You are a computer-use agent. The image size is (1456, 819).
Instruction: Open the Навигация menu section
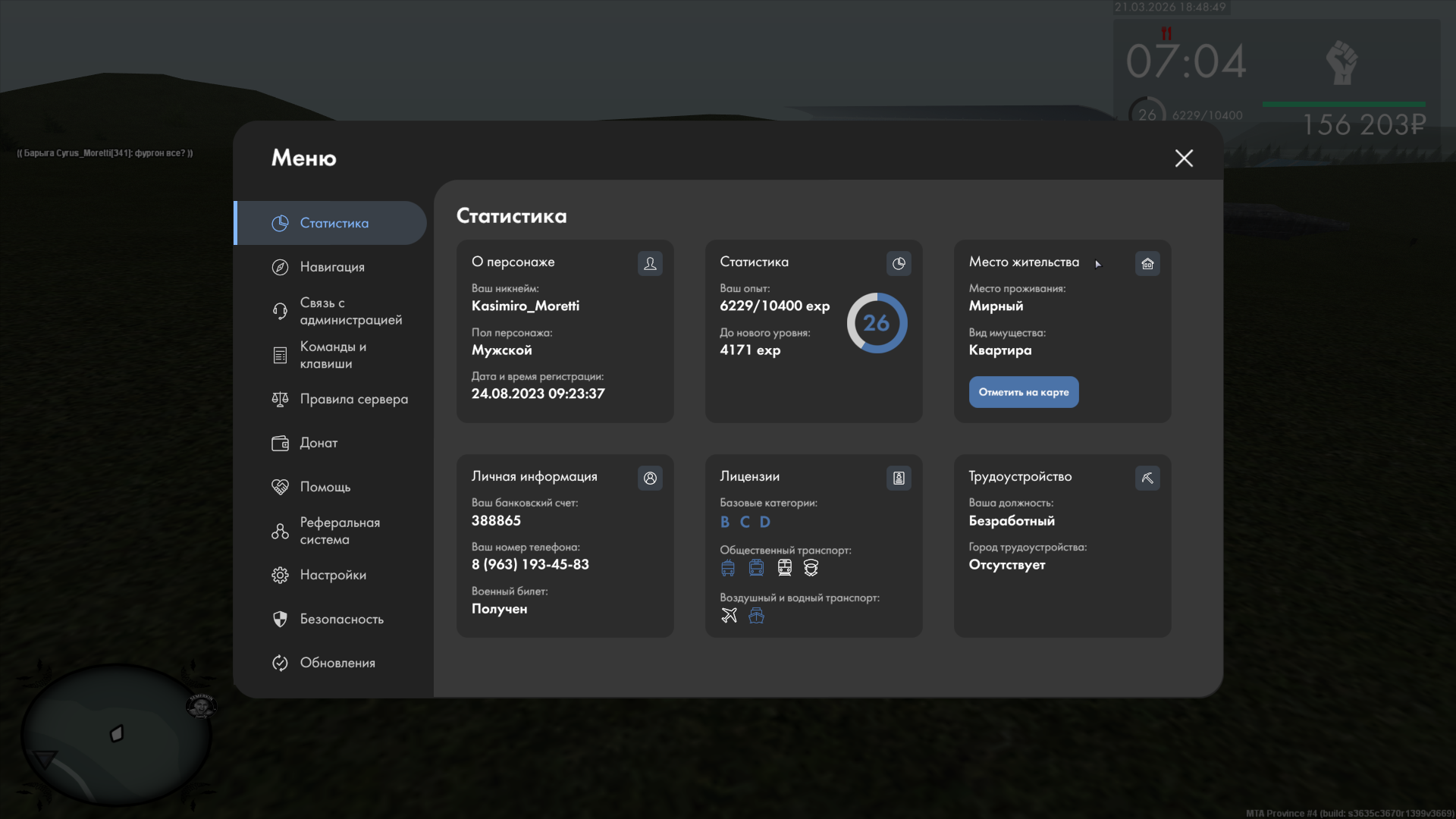pos(332,267)
